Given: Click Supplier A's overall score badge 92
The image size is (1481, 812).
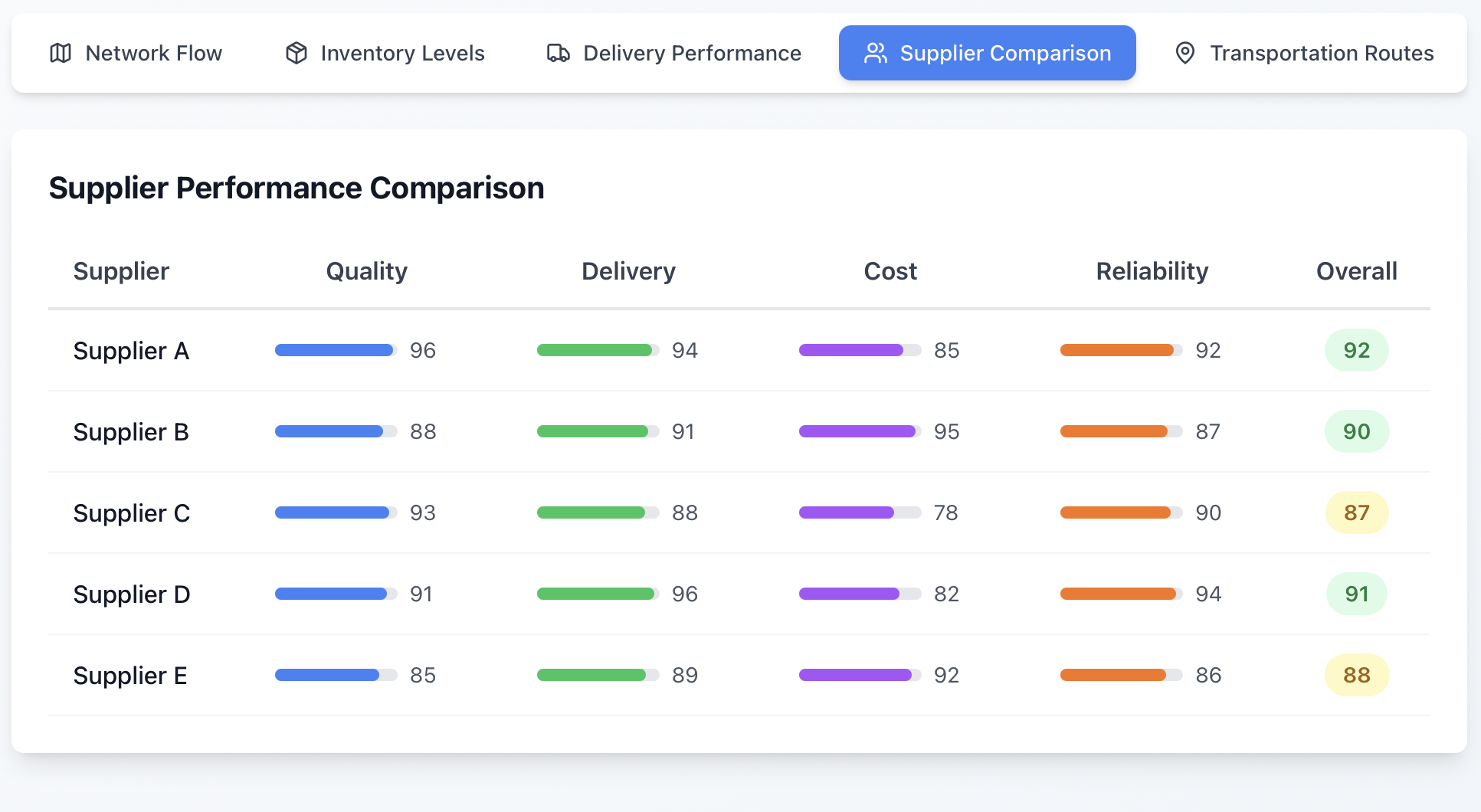Looking at the screenshot, I should pyautogui.click(x=1356, y=350).
